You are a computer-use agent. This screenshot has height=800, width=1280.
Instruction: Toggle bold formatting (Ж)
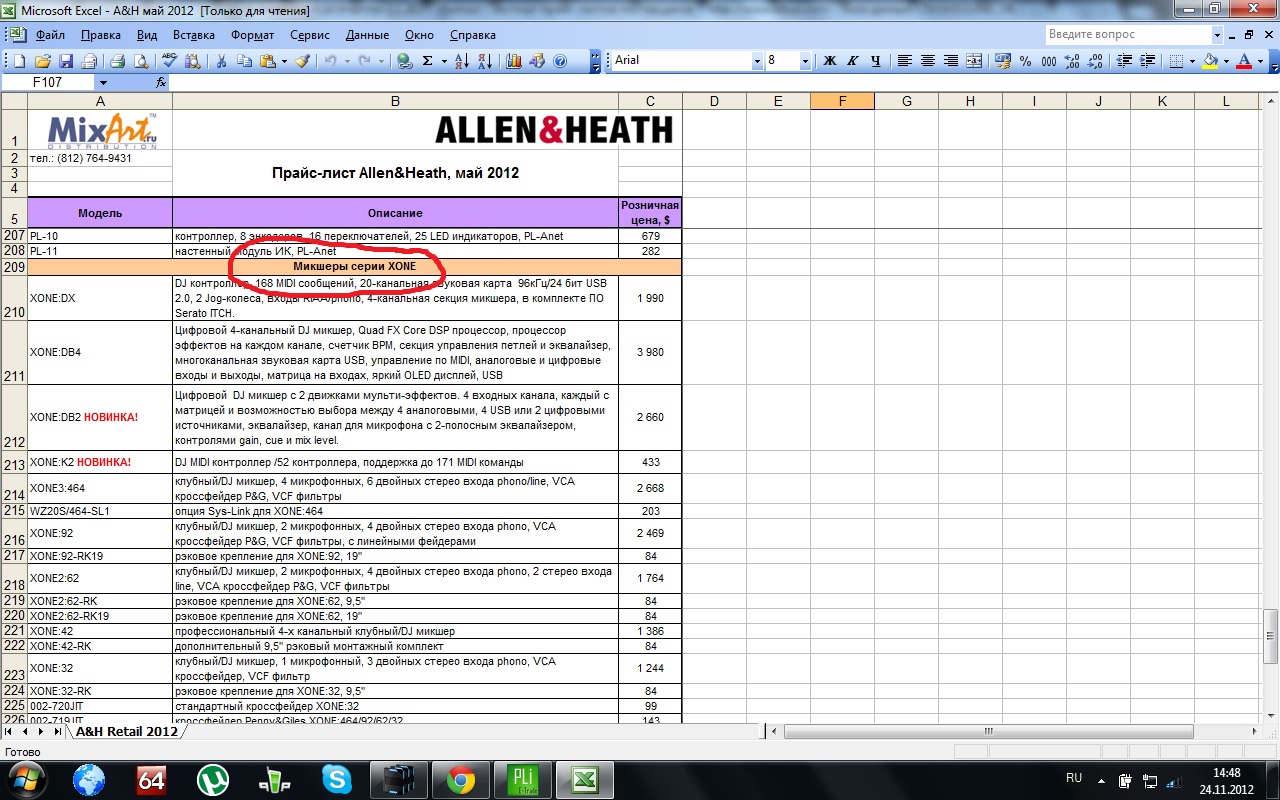829,61
